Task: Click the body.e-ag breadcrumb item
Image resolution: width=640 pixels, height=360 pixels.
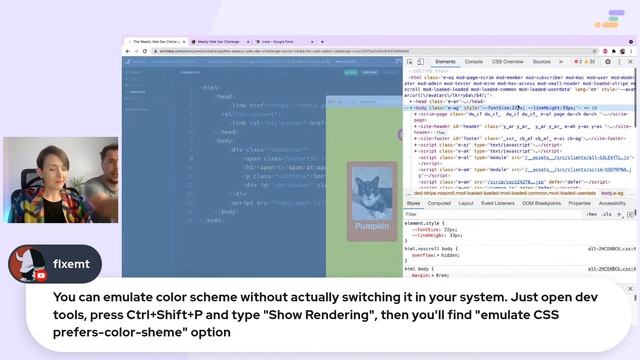Action: (x=612, y=193)
